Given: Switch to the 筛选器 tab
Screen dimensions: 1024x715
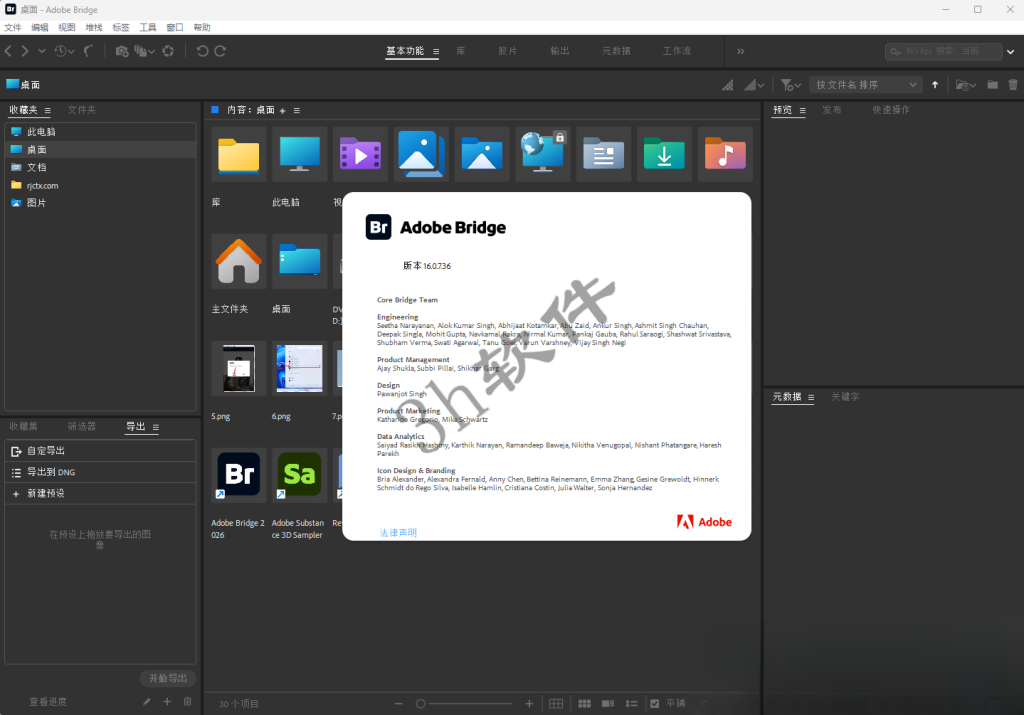Looking at the screenshot, I should pyautogui.click(x=82, y=426).
